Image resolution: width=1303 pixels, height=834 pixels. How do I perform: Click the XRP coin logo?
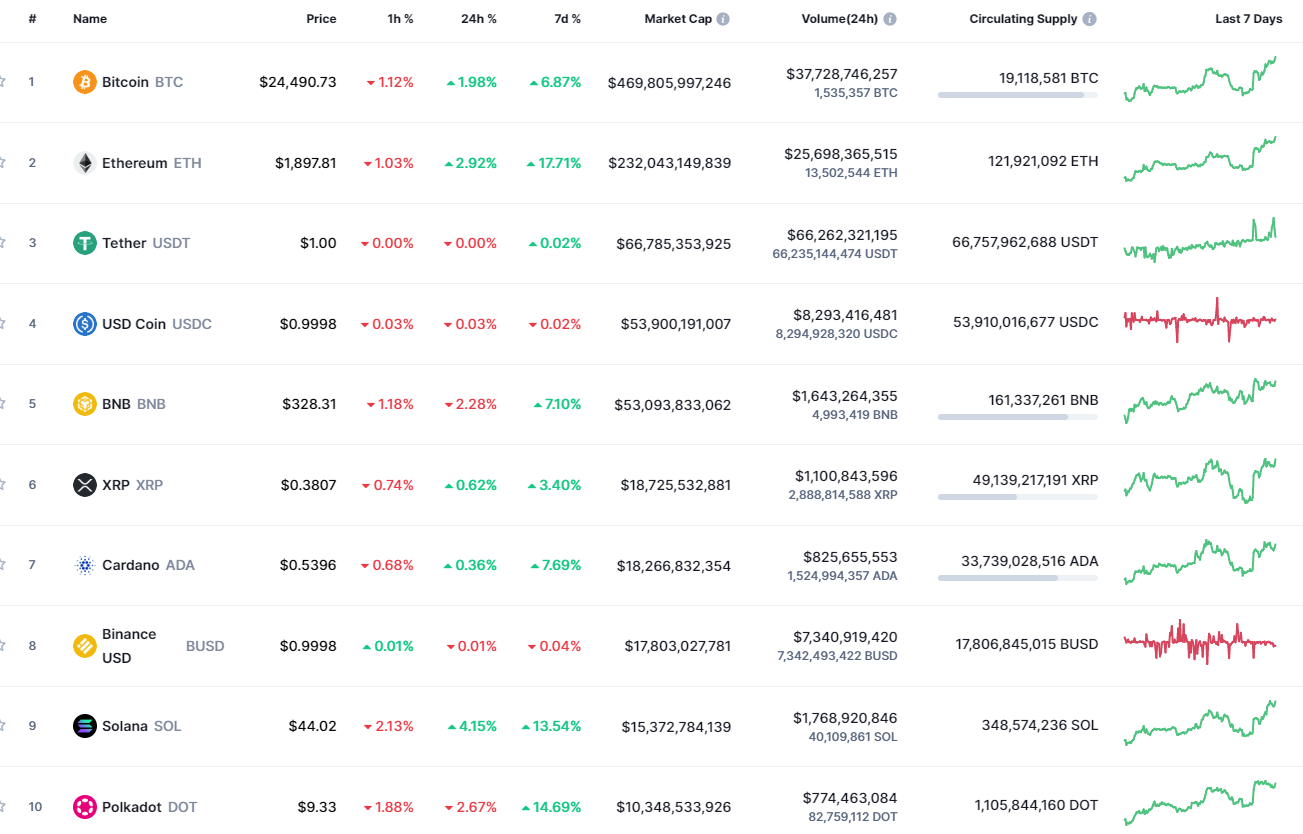point(83,484)
